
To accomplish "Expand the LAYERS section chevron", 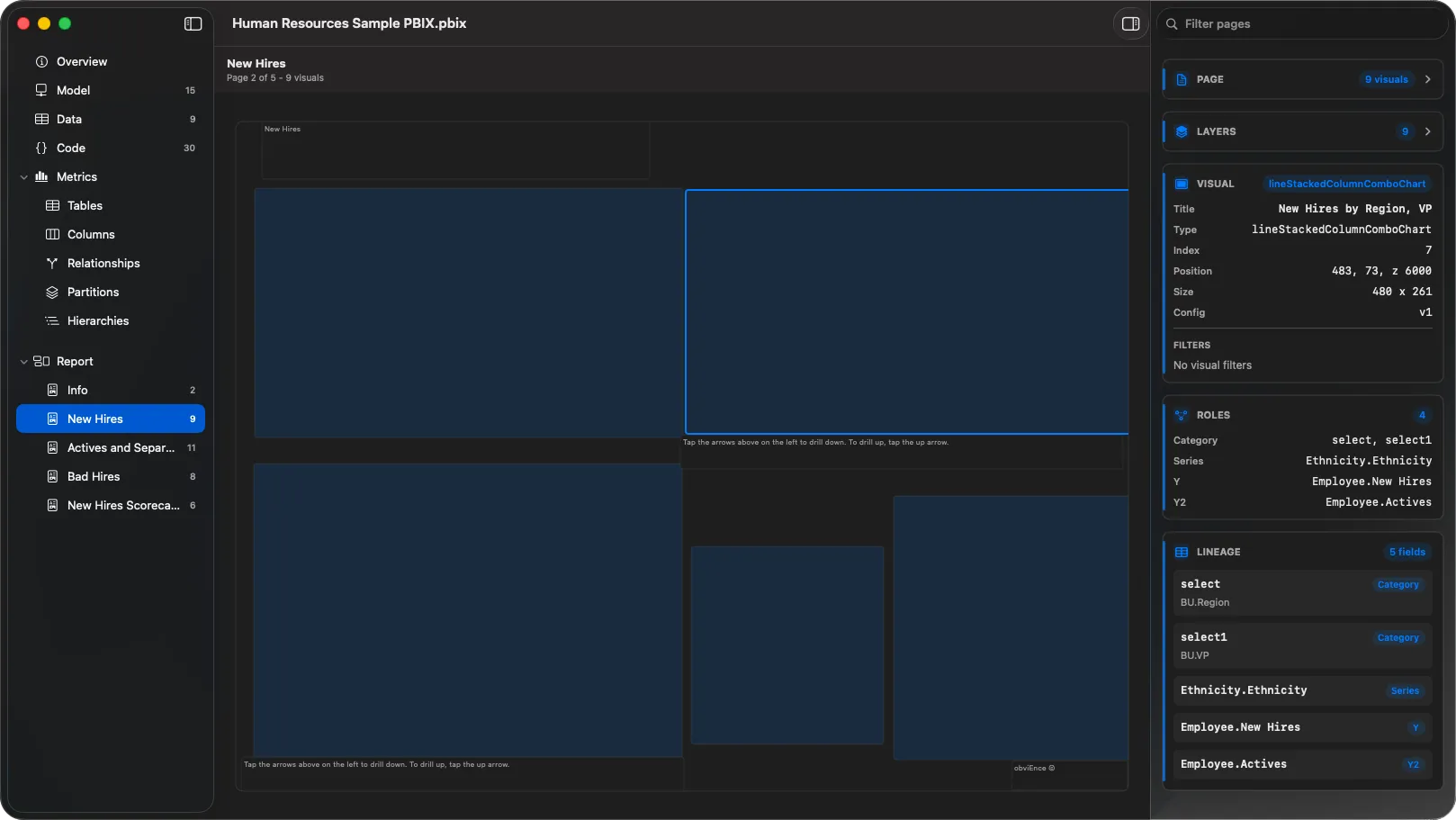I will 1427,131.
